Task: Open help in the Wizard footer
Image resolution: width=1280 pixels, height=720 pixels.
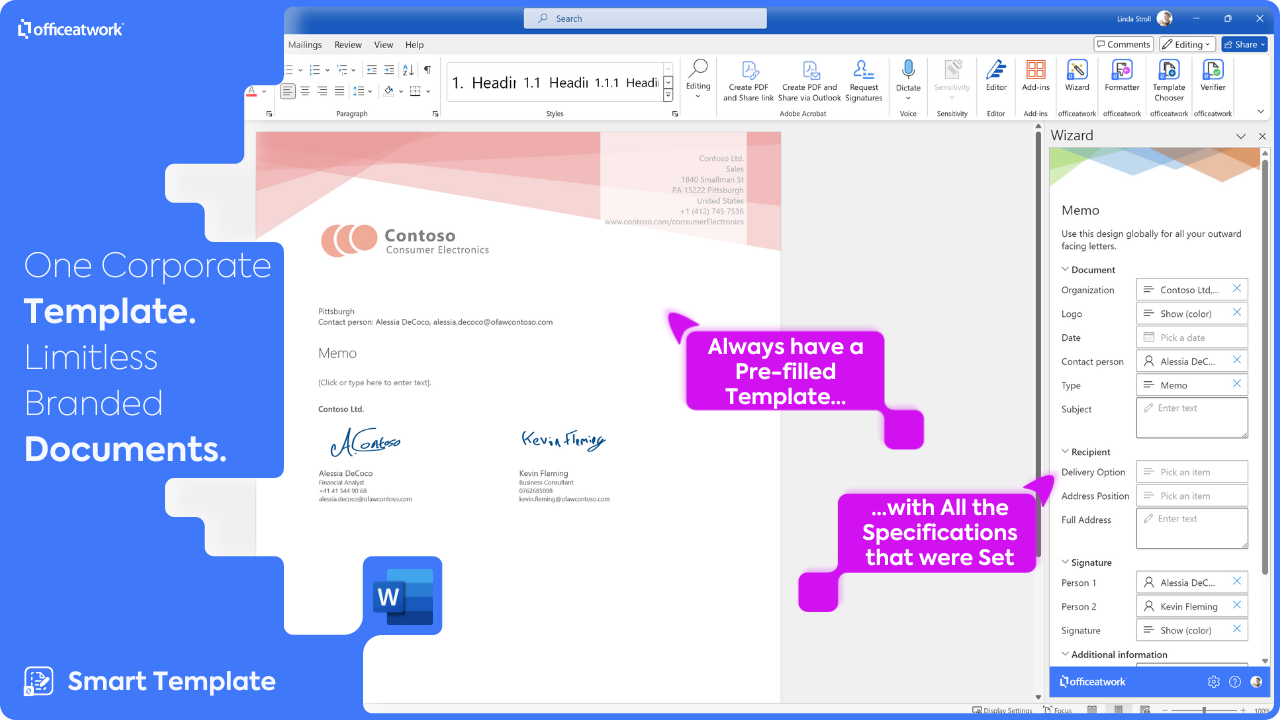Action: [x=1235, y=682]
